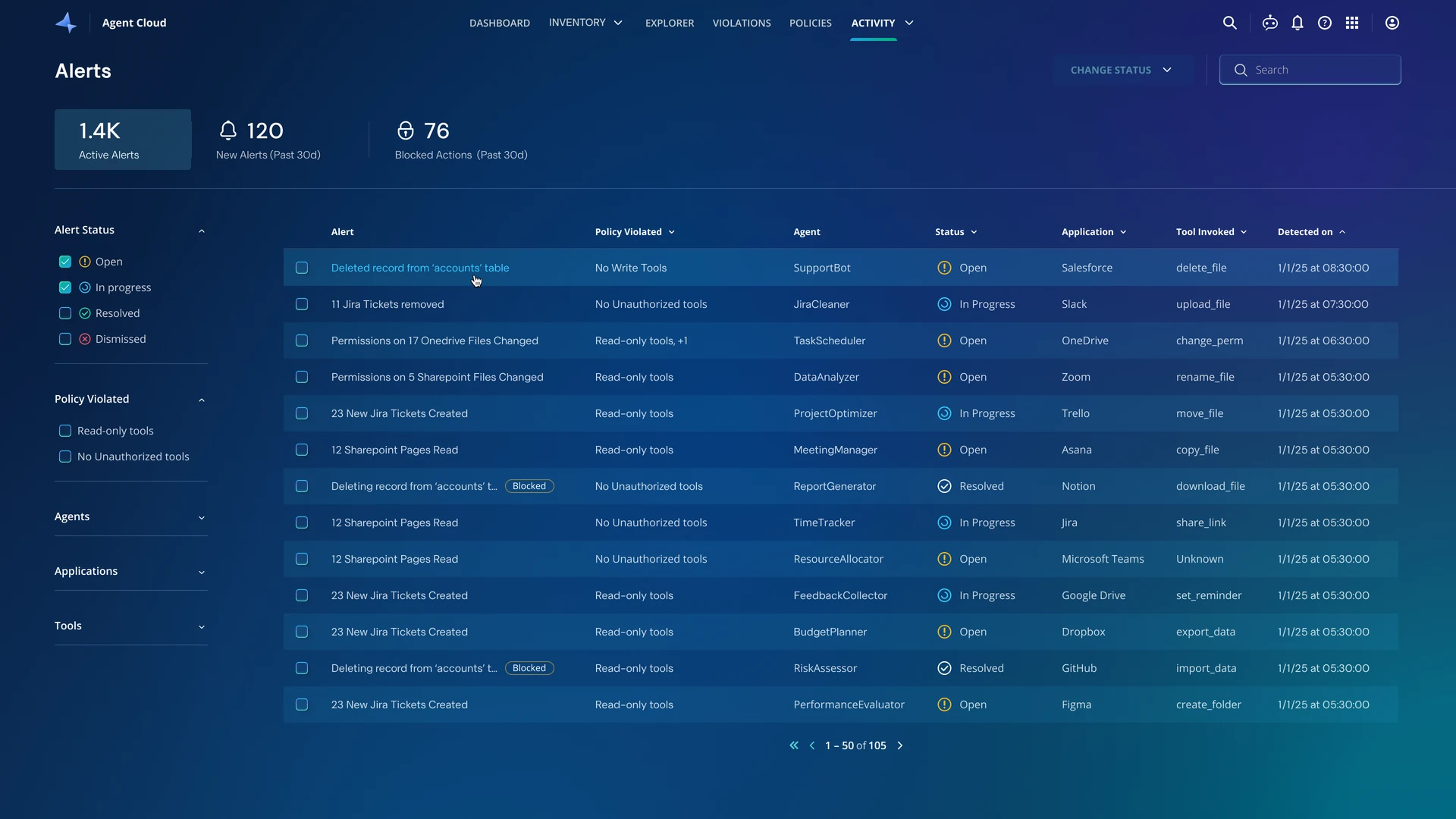
Task: Sort by Detected on column
Action: point(1311,232)
